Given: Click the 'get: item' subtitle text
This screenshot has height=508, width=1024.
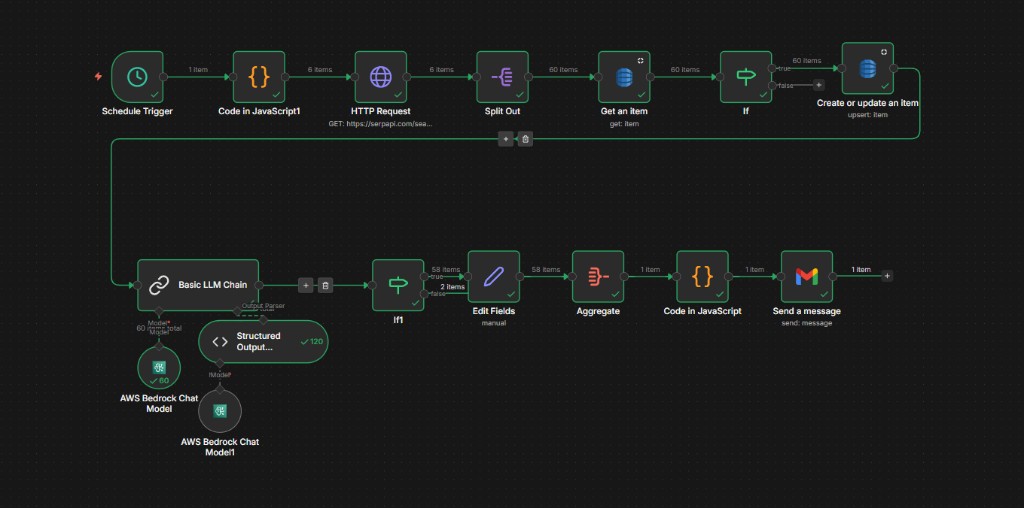Looking at the screenshot, I should 624,123.
